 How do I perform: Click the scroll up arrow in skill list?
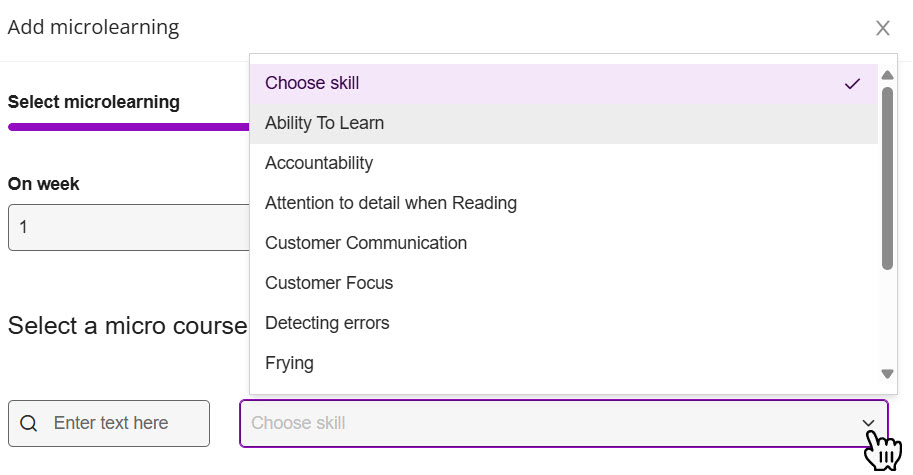(887, 75)
